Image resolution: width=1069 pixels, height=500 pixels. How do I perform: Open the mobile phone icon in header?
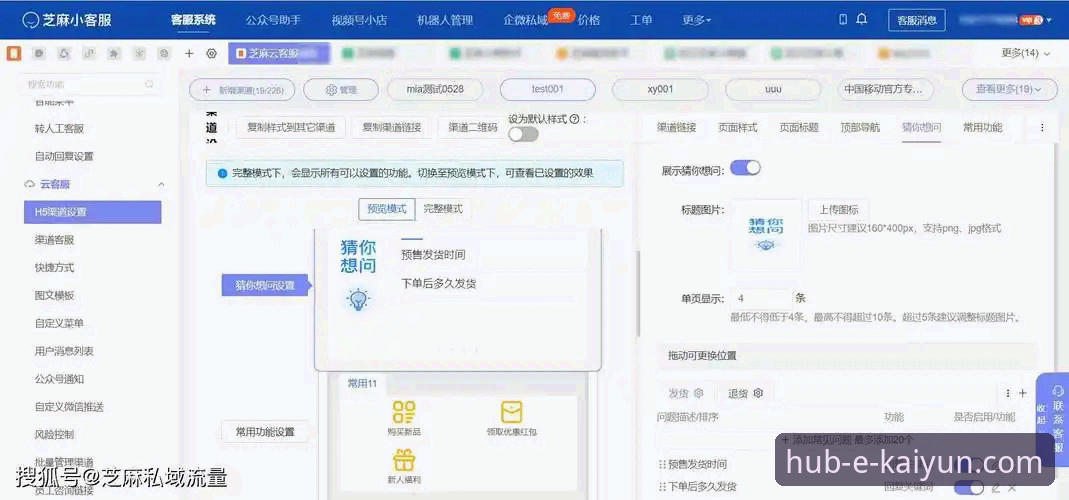point(843,19)
